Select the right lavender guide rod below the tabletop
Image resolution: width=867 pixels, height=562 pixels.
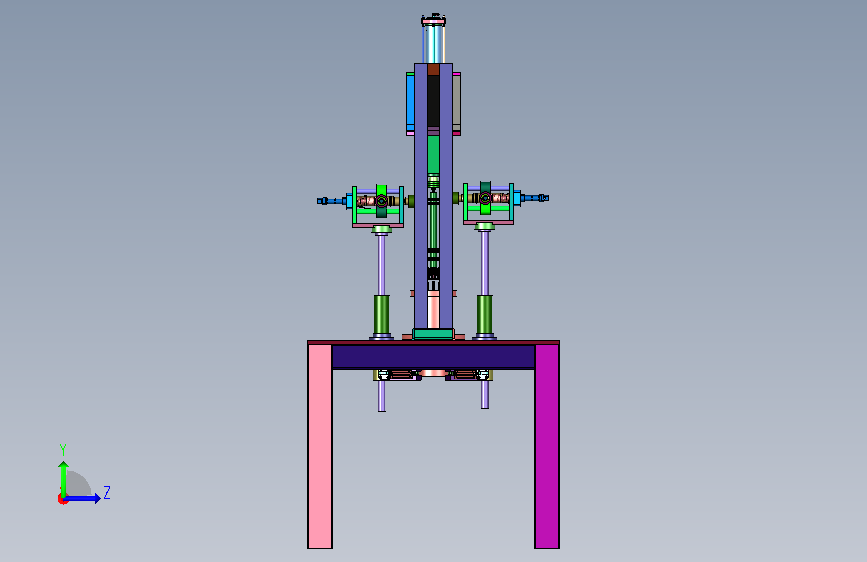click(485, 394)
